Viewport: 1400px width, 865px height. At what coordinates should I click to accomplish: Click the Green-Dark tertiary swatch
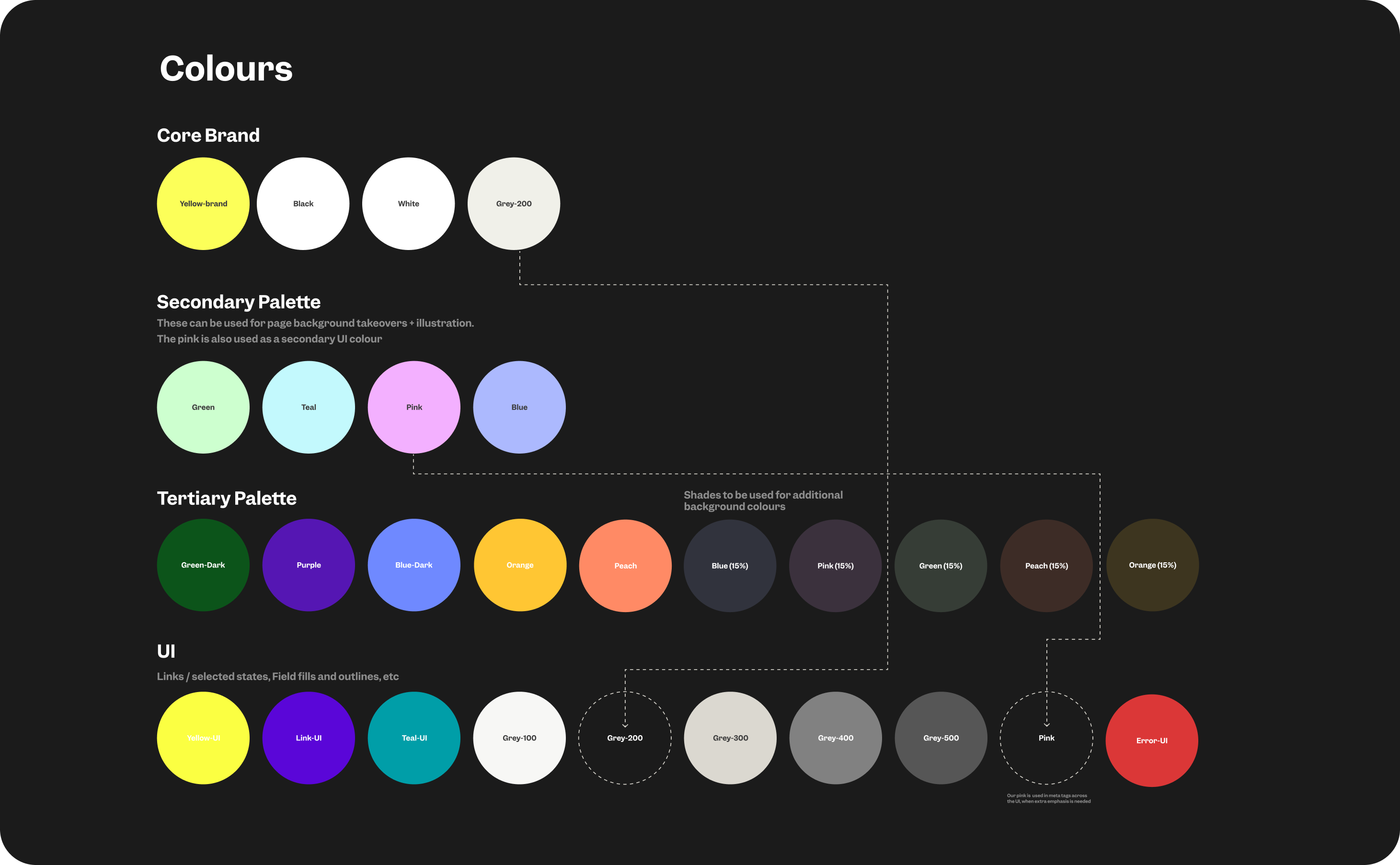pyautogui.click(x=203, y=565)
